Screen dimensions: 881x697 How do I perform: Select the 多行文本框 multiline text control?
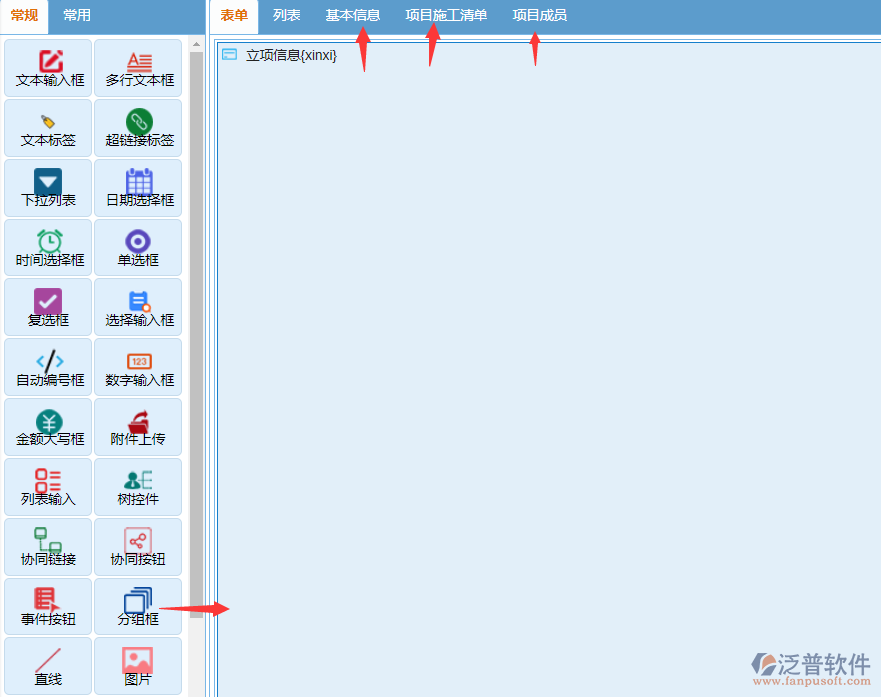pos(138,68)
